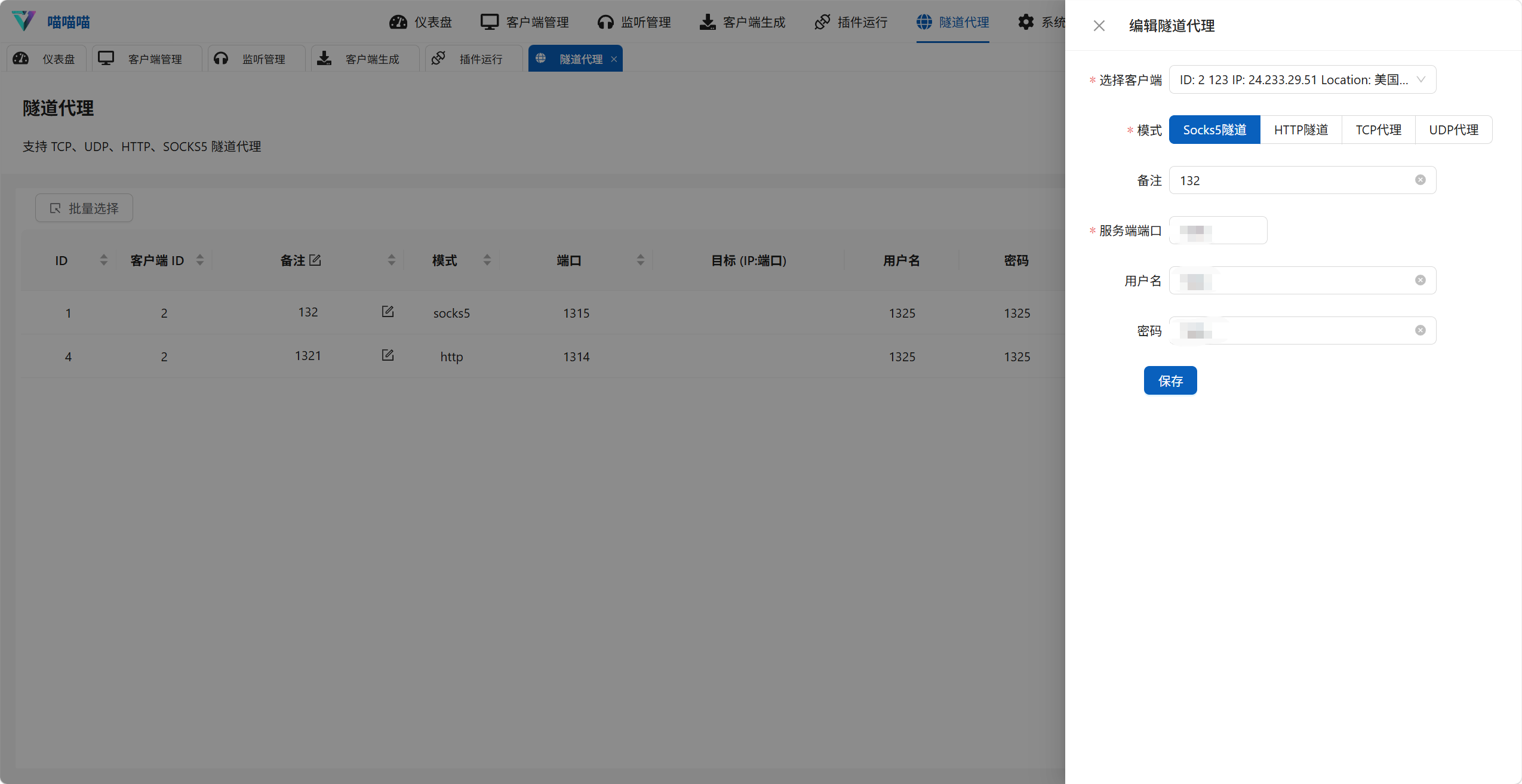The width and height of the screenshot is (1522, 784).
Task: Sort the table by 备注 column
Action: [392, 260]
